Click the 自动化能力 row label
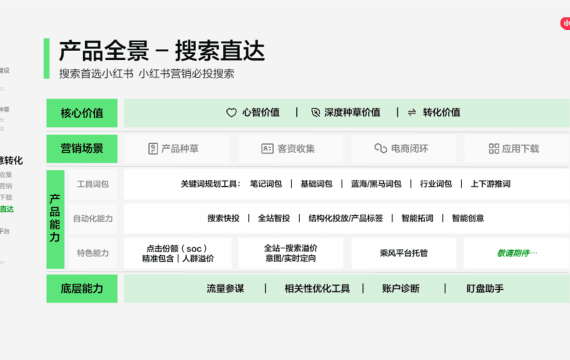 click(x=93, y=219)
